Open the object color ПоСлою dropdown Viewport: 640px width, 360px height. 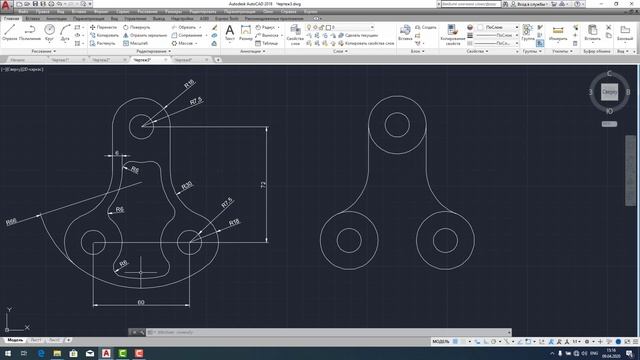498,27
